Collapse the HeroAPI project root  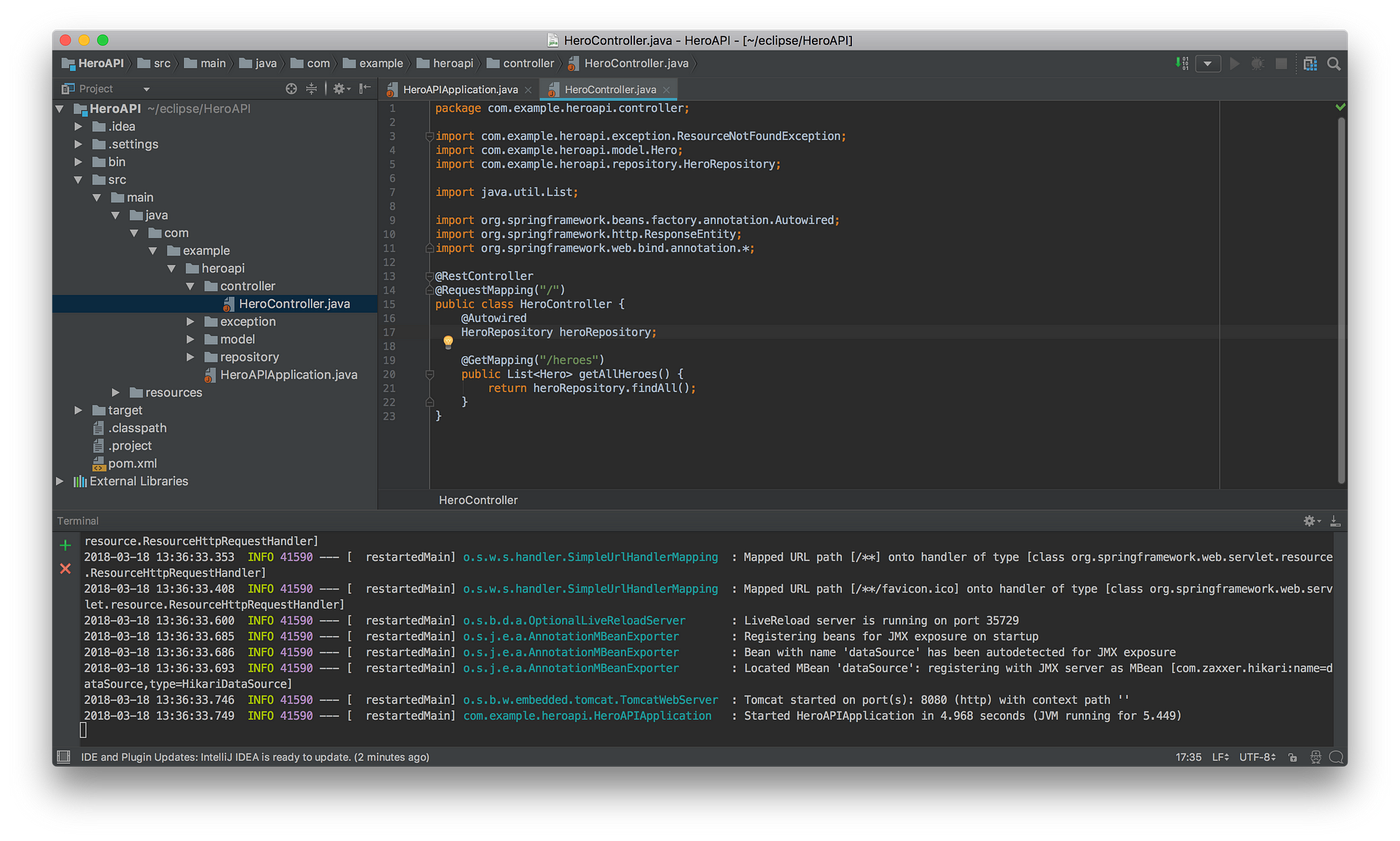point(59,108)
